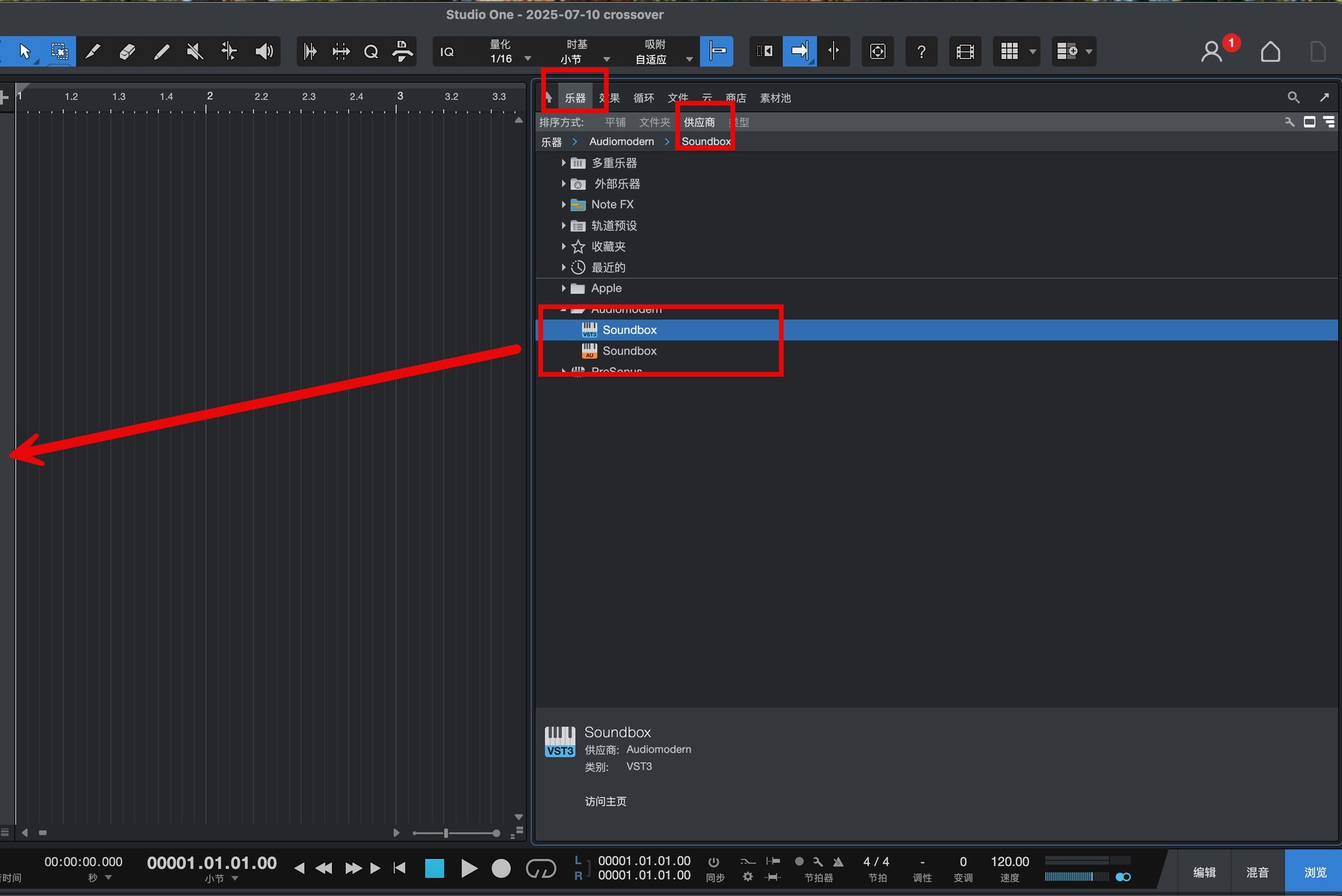1342x896 pixels.
Task: Click the IQ input quantize button
Action: (x=447, y=52)
